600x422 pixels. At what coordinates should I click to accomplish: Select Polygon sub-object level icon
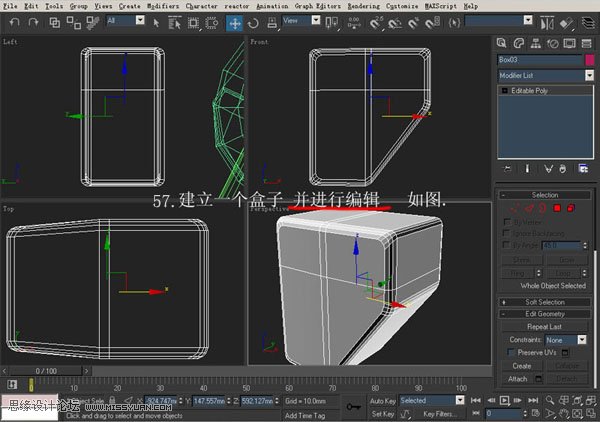point(557,208)
